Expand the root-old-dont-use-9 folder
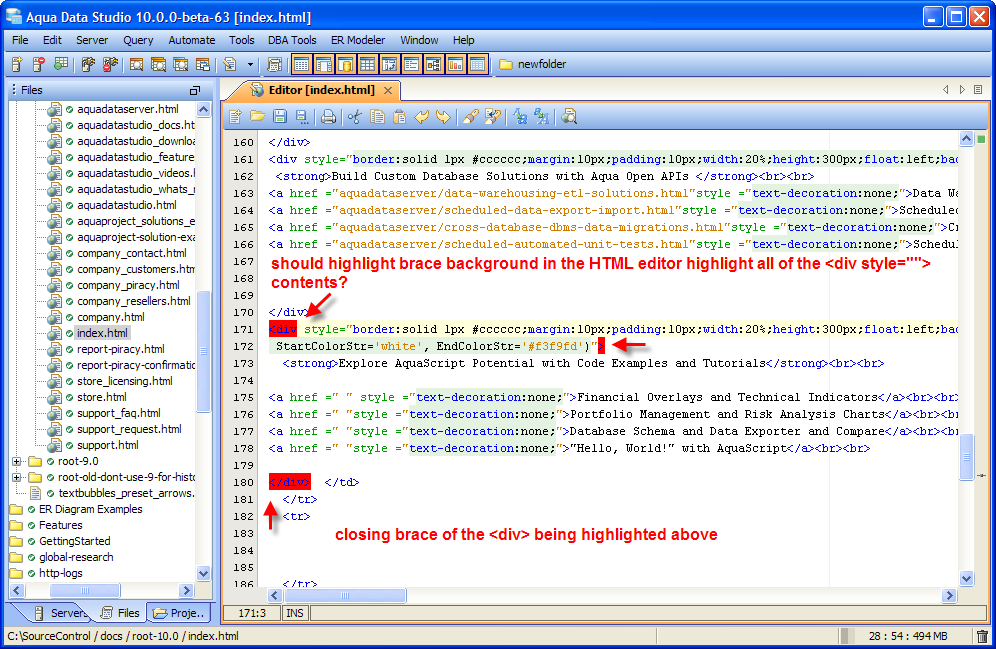996x649 pixels. 17,477
